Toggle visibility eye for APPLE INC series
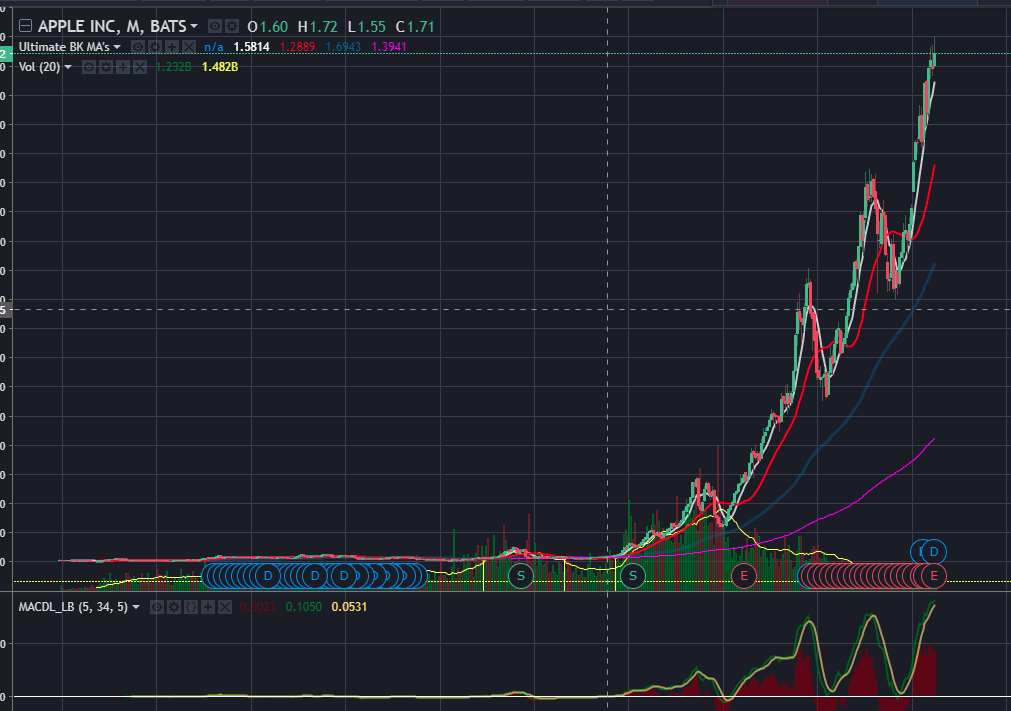The width and height of the screenshot is (1011, 711). pos(215,26)
